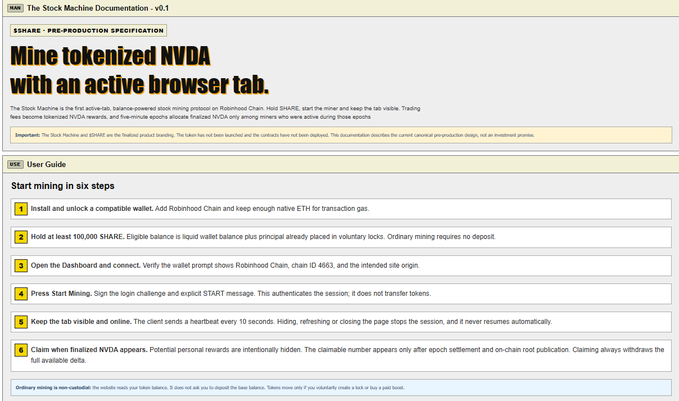Click the 'Important:' notice box
679x401 pixels.
tap(341, 135)
